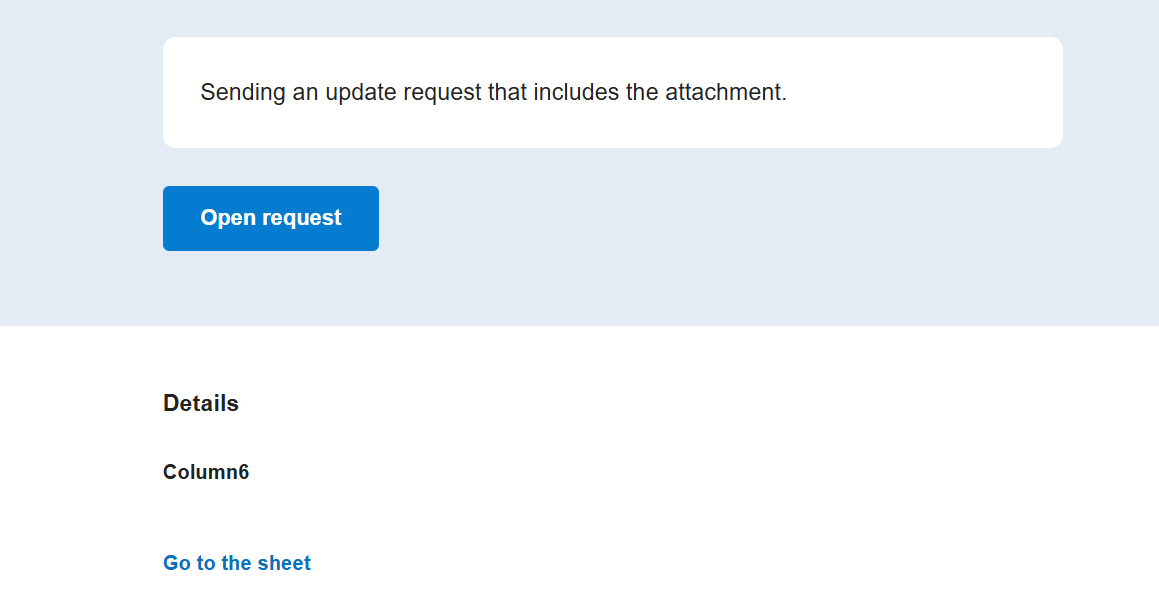Select the Column6 field label
This screenshot has width=1159, height=612.
206,472
